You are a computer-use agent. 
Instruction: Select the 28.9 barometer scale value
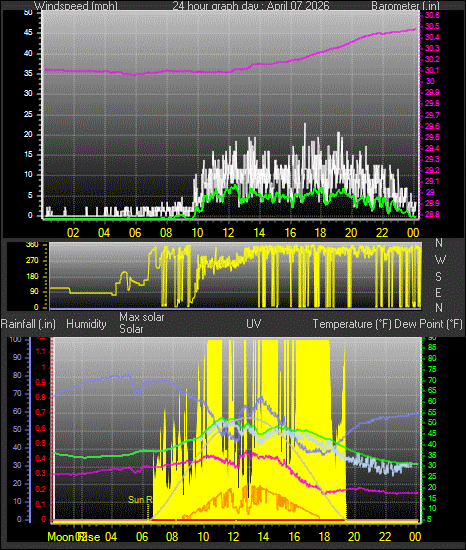click(x=432, y=203)
